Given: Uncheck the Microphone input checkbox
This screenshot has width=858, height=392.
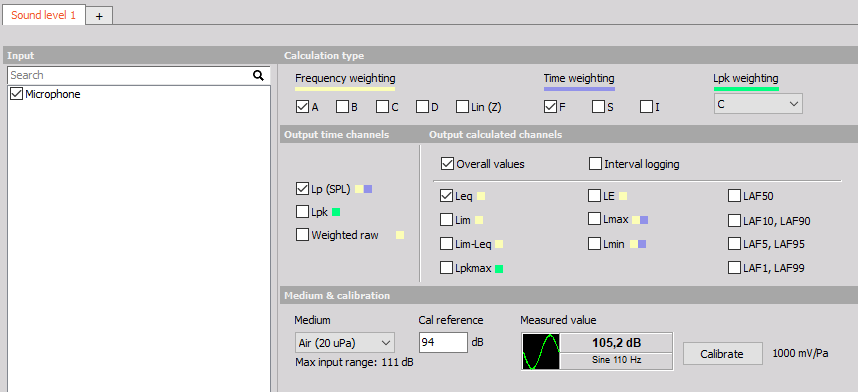Looking at the screenshot, I should coord(16,94).
